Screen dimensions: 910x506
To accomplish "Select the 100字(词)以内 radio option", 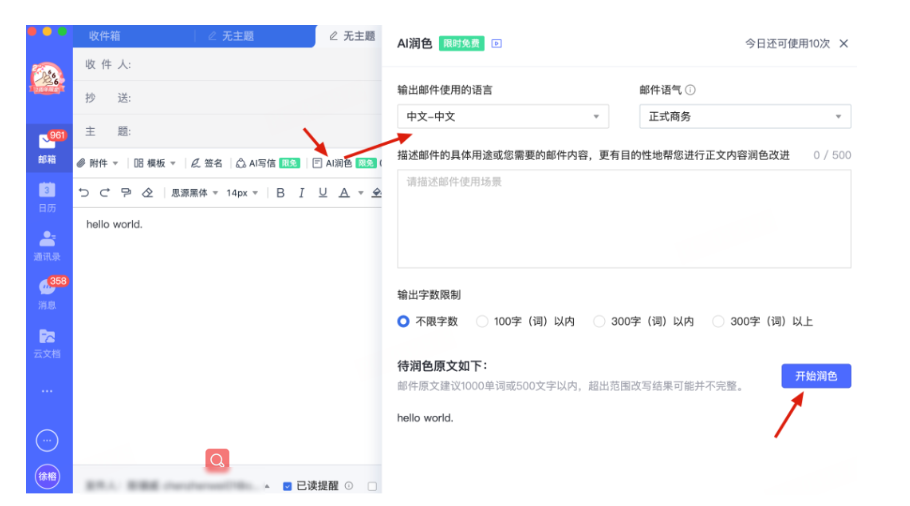I will (482, 321).
